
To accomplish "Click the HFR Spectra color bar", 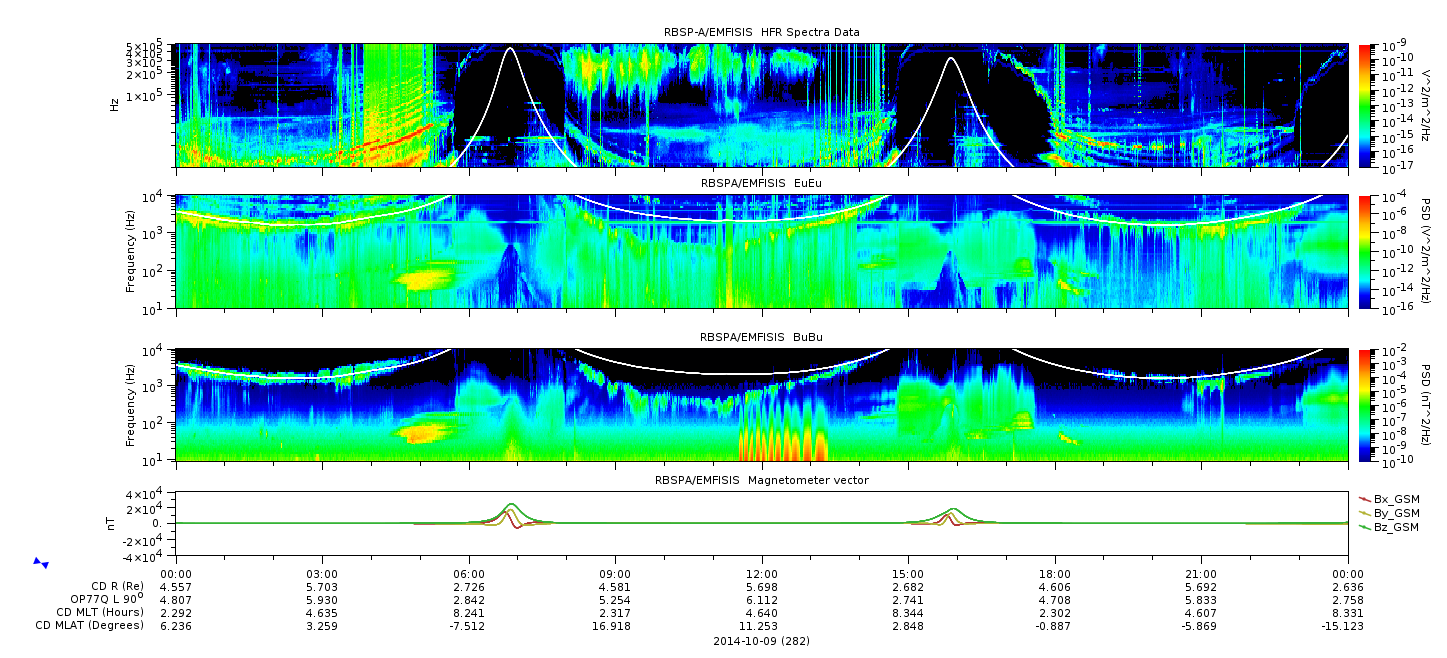I will coord(1365,105).
